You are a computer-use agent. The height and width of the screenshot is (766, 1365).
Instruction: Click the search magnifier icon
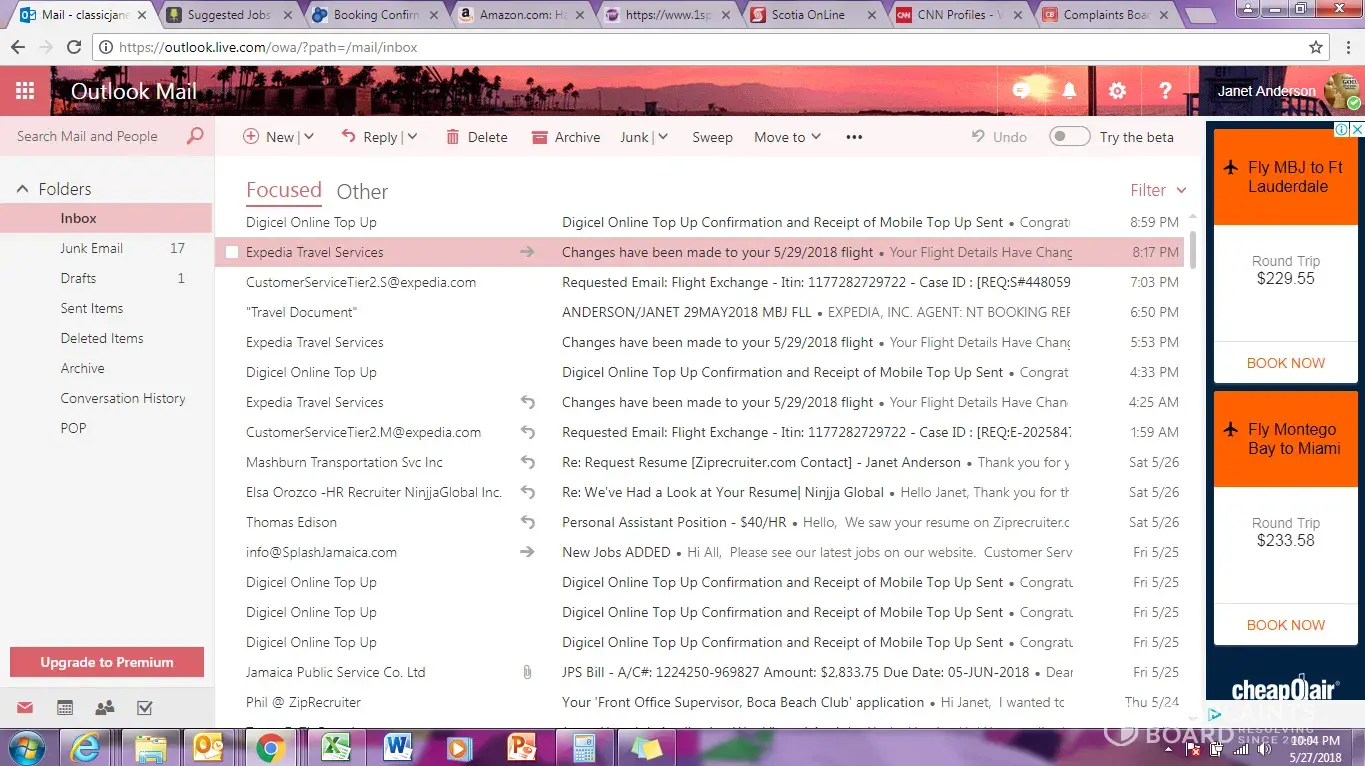click(195, 136)
